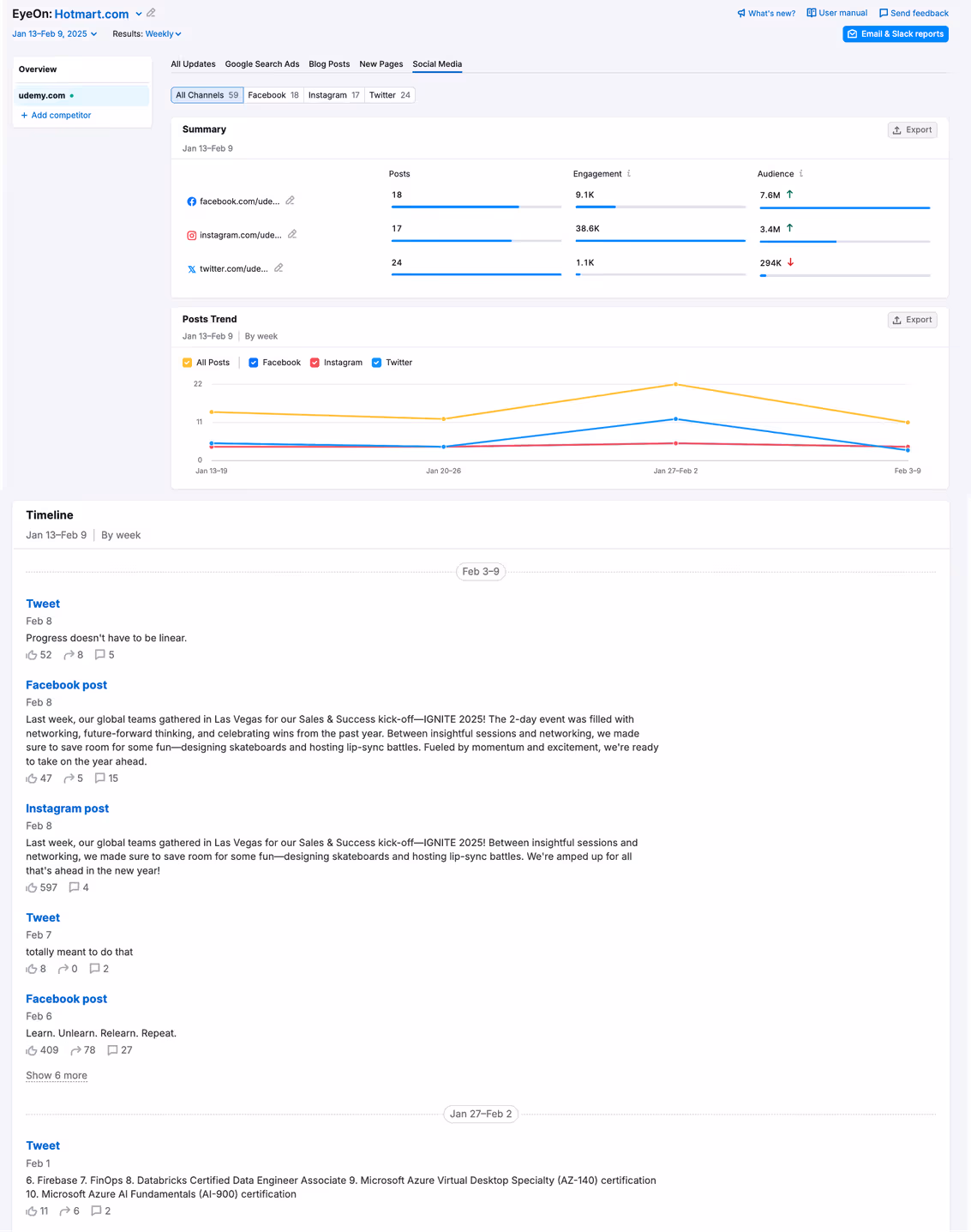Toggle the All Posts chart checkbox
The height and width of the screenshot is (1232, 971).
tap(188, 363)
